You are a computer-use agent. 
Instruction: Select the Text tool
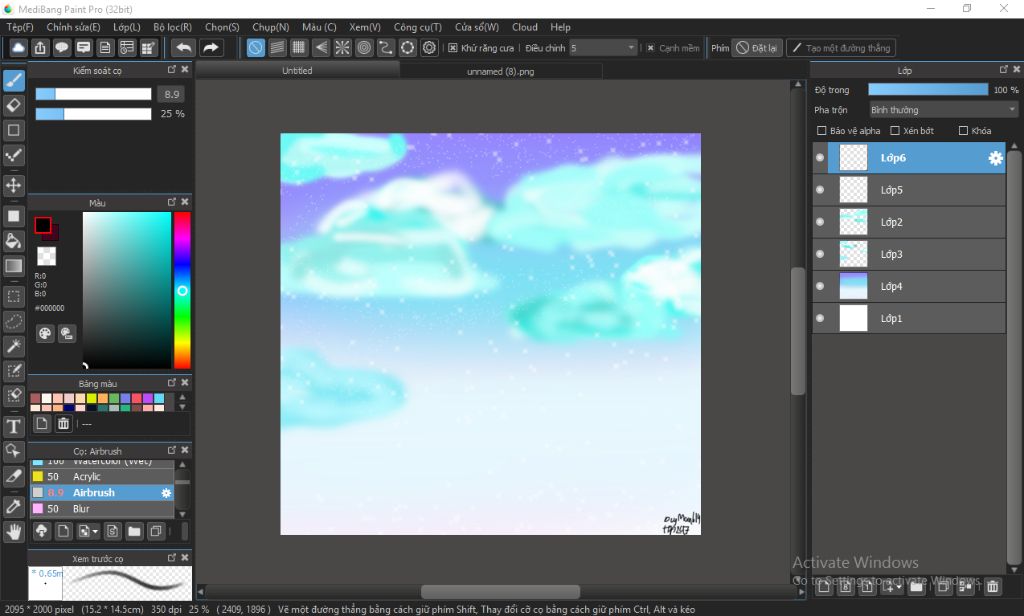point(14,427)
